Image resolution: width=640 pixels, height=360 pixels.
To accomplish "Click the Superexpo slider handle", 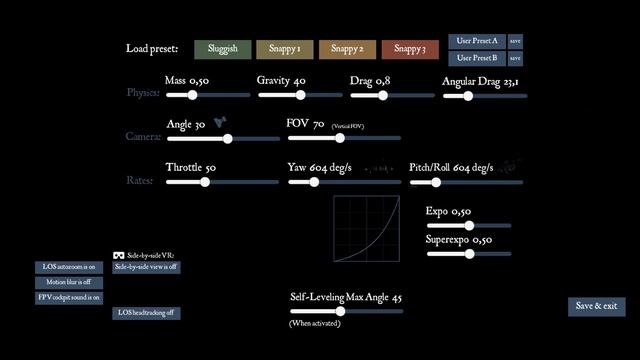I will [x=470, y=254].
